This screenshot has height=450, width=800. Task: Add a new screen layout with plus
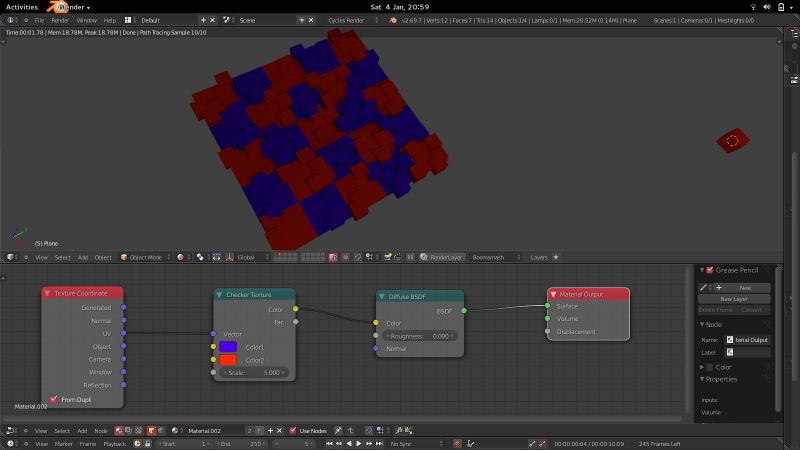[x=203, y=20]
